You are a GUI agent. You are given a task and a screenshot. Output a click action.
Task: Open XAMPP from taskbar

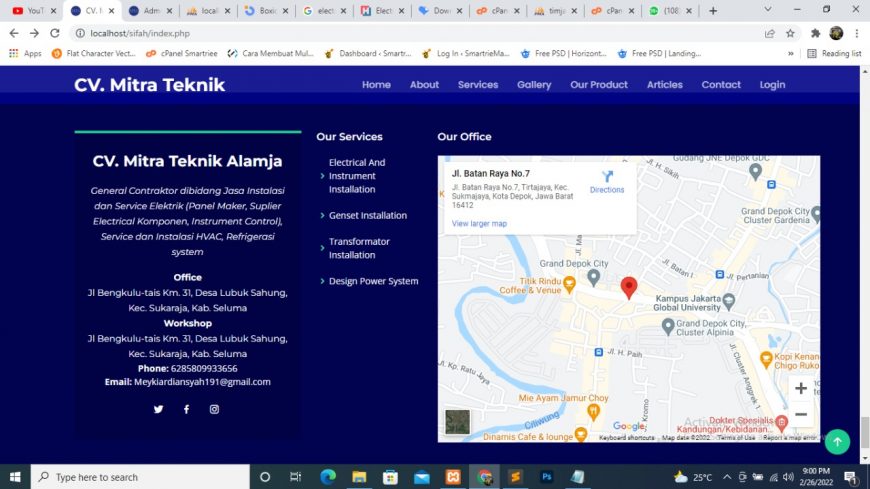pyautogui.click(x=453, y=477)
